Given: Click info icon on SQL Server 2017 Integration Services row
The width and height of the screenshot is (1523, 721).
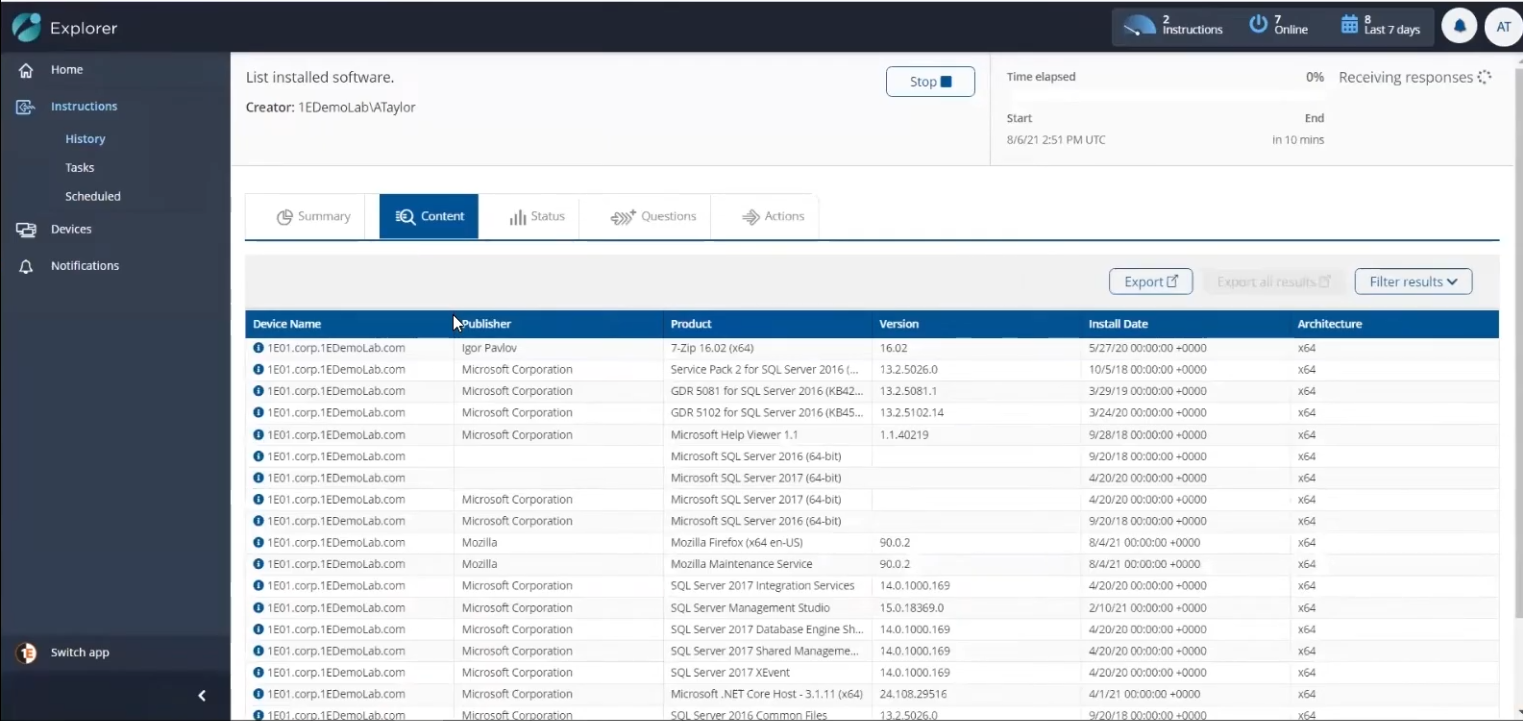Looking at the screenshot, I should [259, 586].
